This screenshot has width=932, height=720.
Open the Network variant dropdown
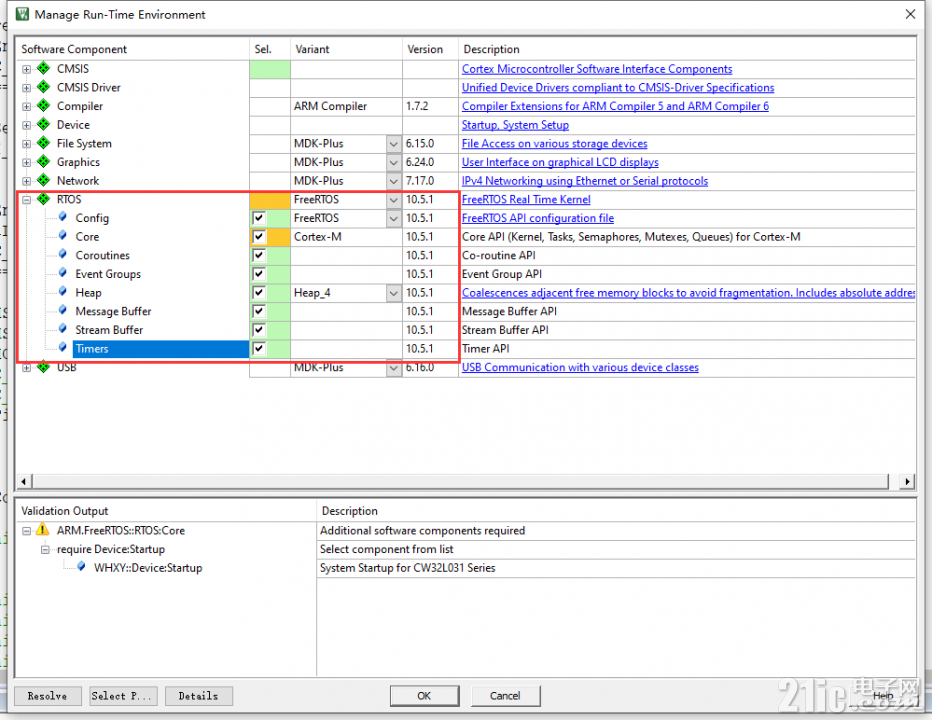(x=393, y=181)
